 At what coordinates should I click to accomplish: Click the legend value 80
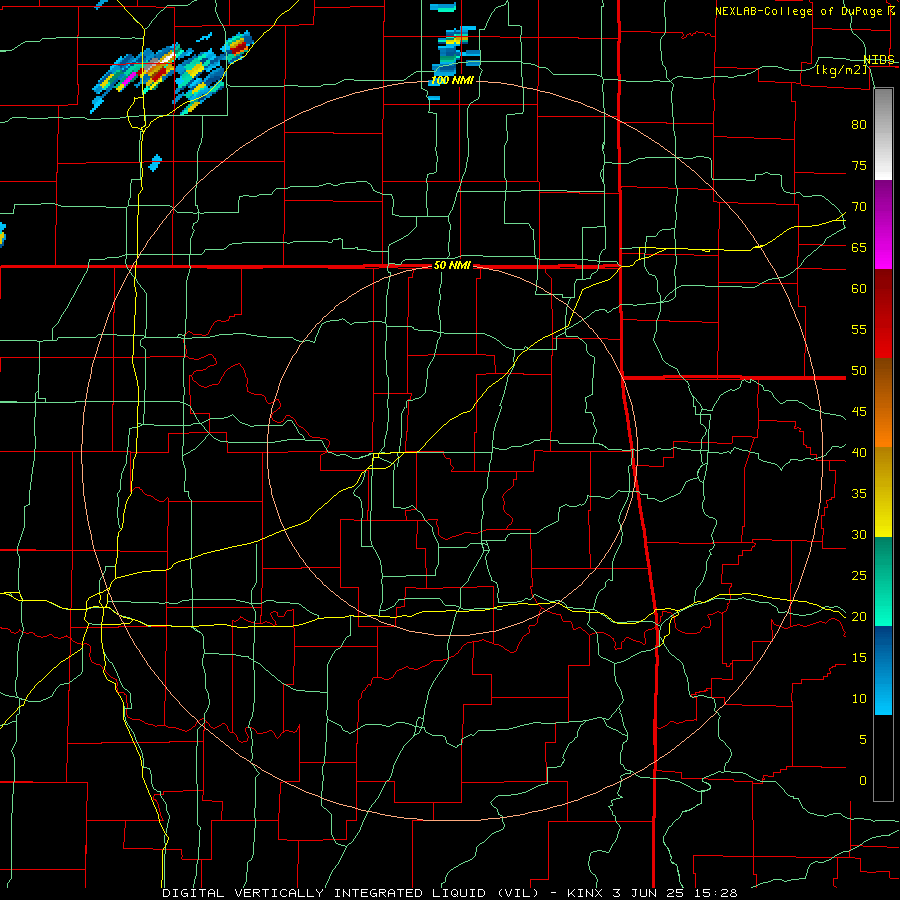(859, 125)
